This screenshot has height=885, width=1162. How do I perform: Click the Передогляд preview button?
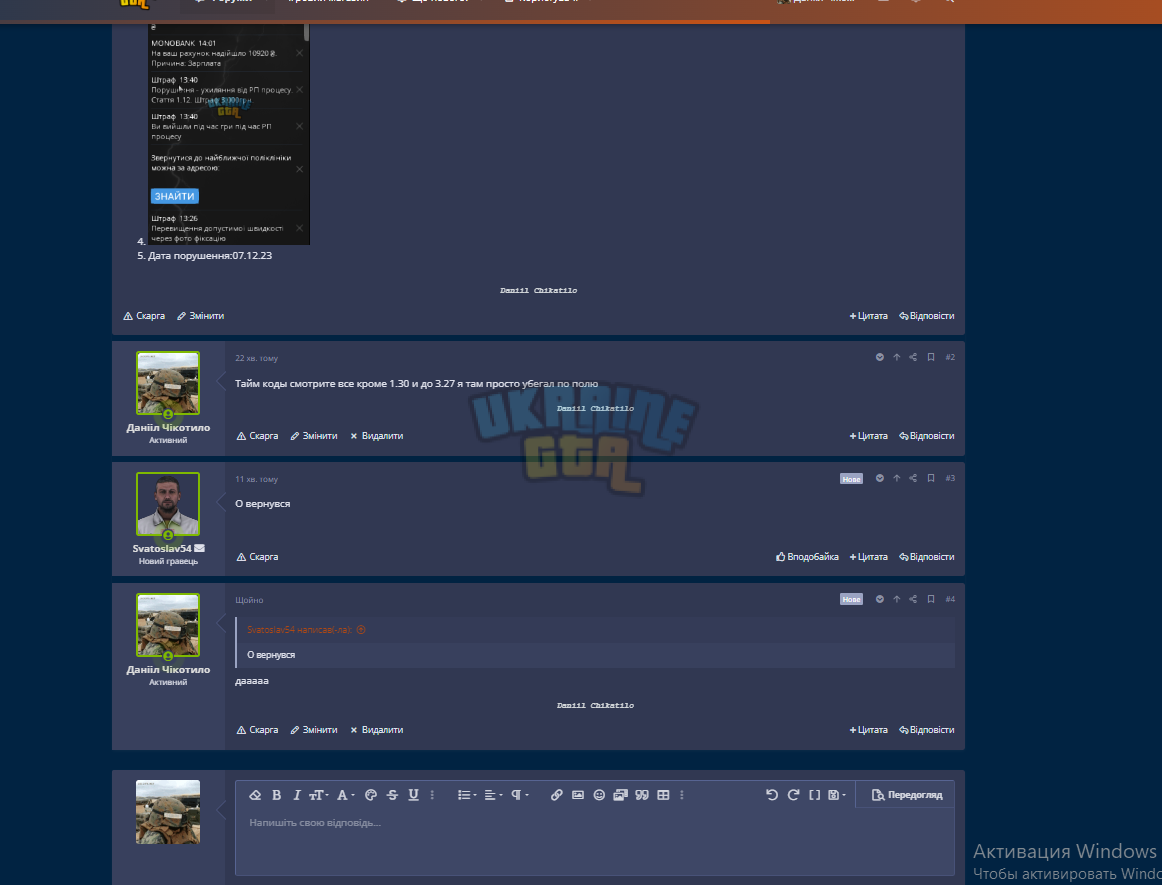click(906, 795)
